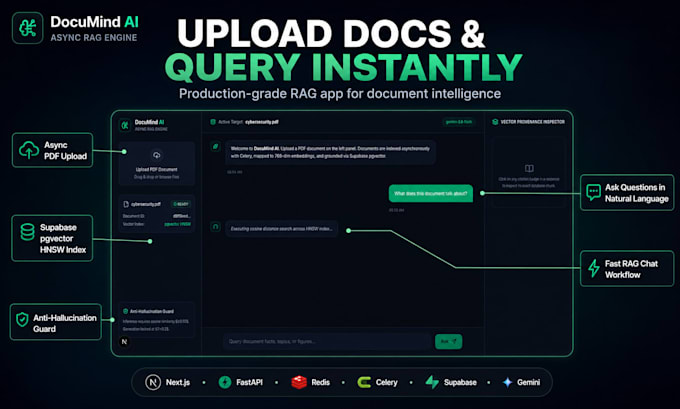Click the large DocuMind AI logo icon
Screen dimensions: 680x409
(x=28, y=28)
